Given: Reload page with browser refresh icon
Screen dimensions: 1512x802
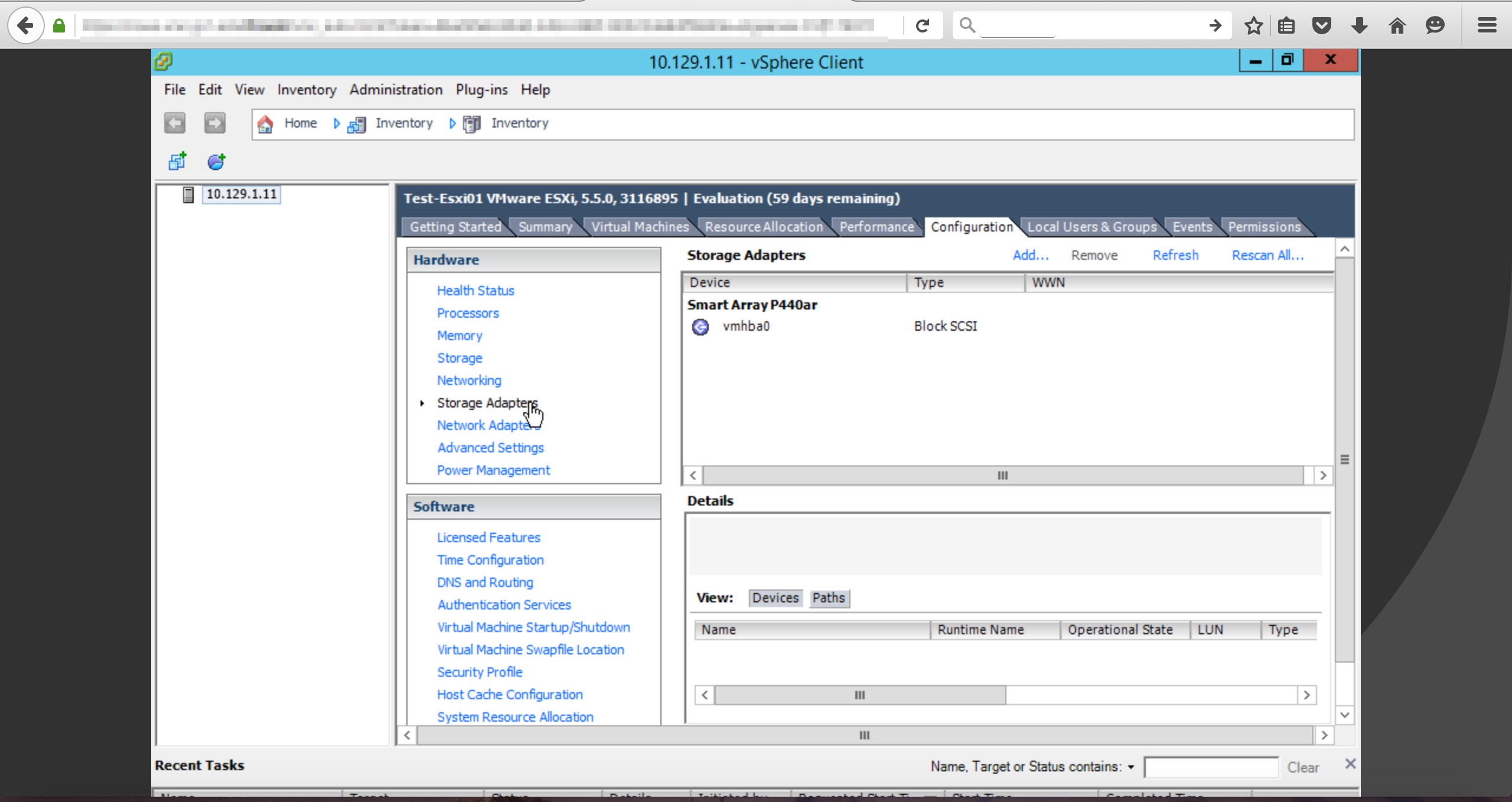Looking at the screenshot, I should click(x=923, y=25).
